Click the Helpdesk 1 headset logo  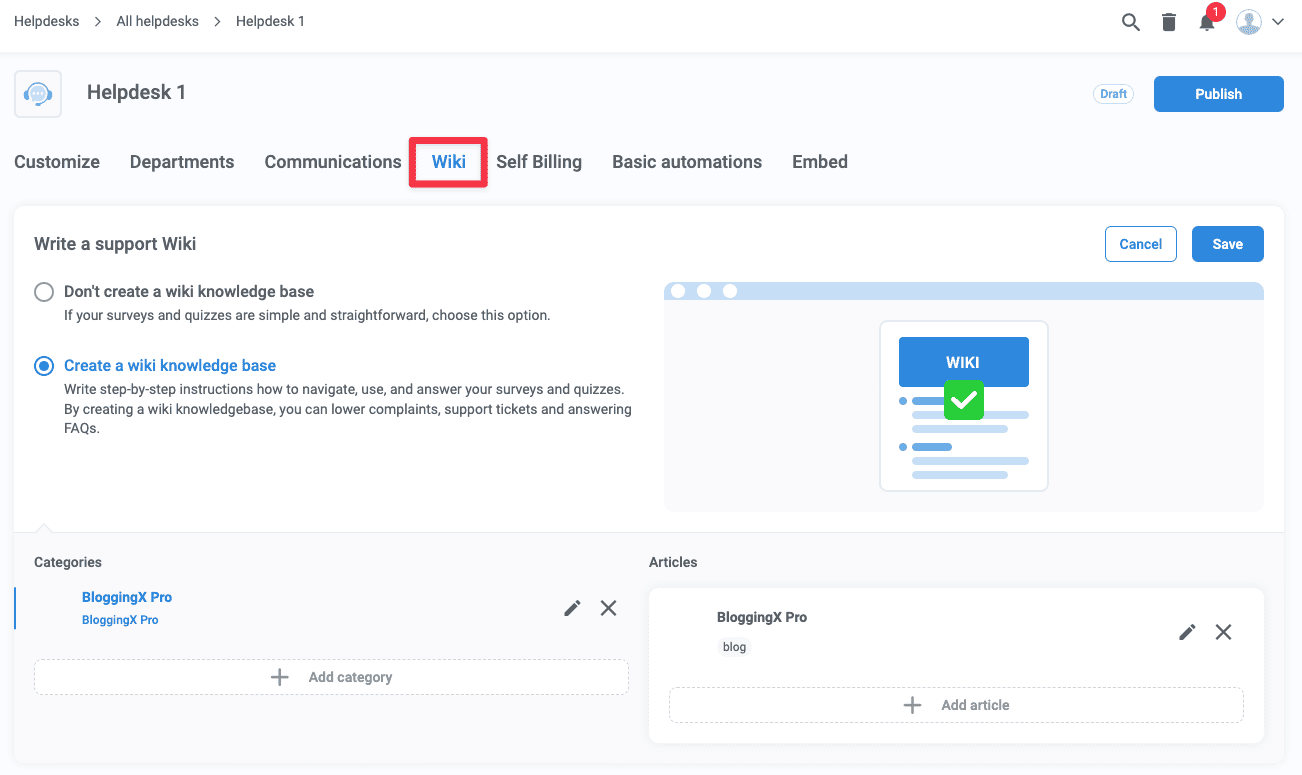[x=38, y=94]
